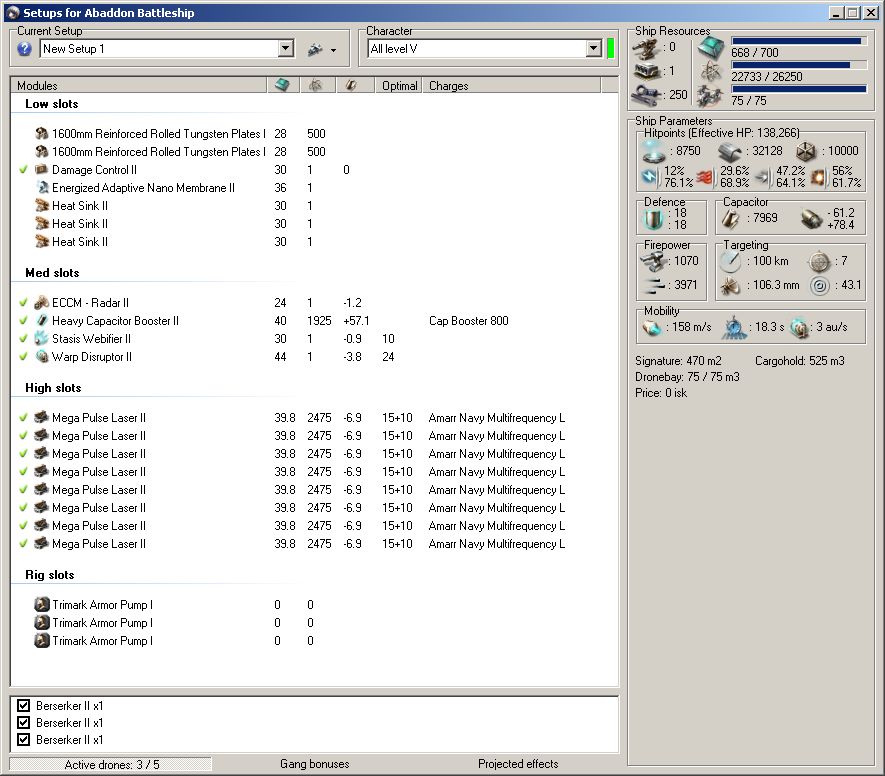The height and width of the screenshot is (776, 885).
Task: Click the Optimal column header
Action: click(399, 86)
